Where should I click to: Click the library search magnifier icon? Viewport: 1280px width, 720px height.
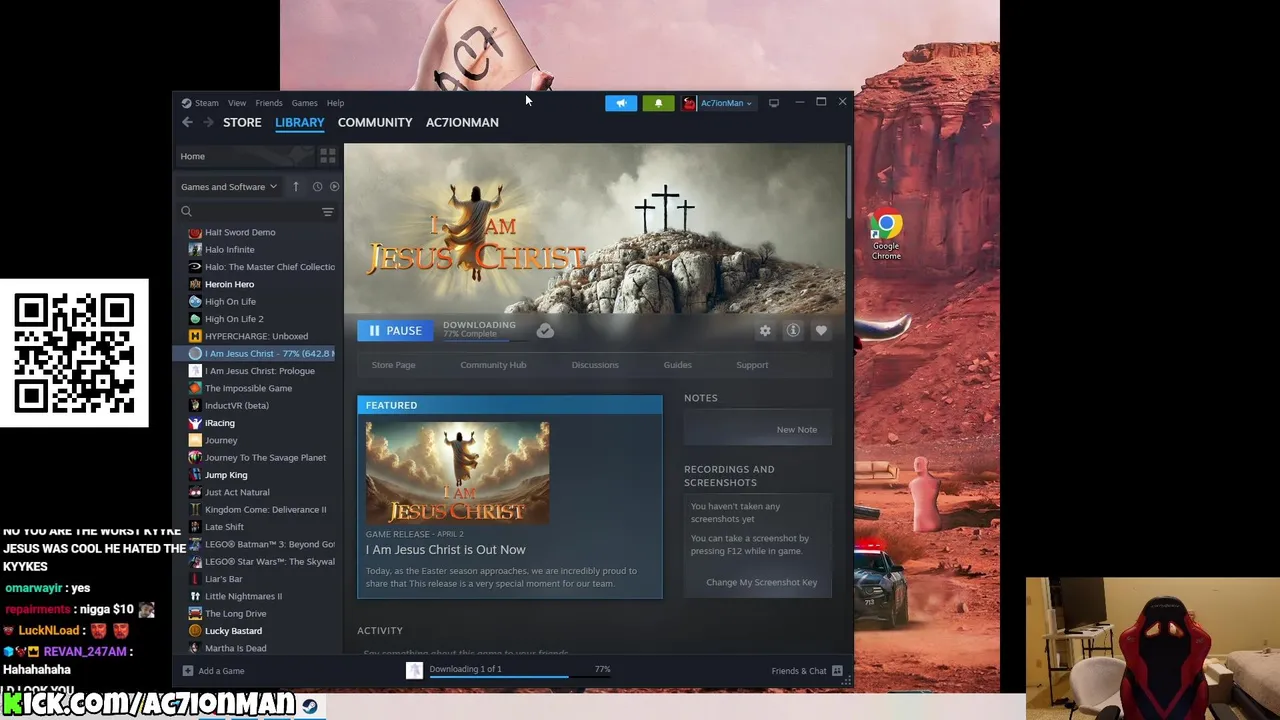[186, 211]
